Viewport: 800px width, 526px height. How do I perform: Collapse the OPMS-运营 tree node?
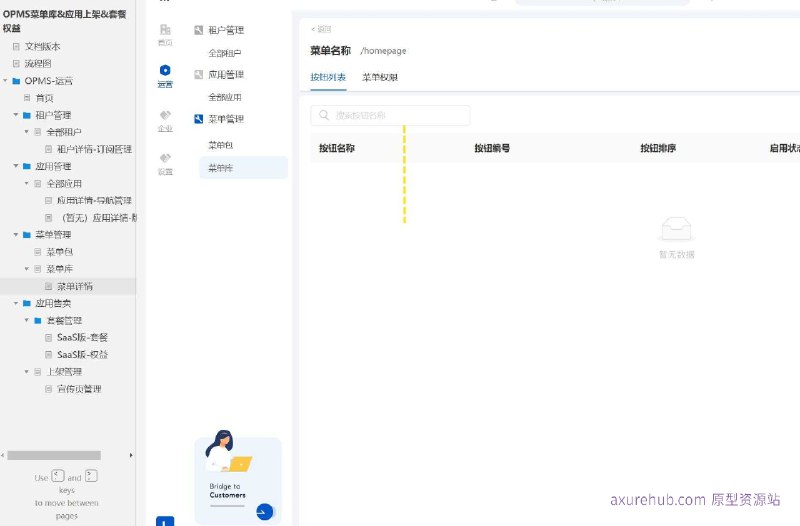tap(5, 81)
